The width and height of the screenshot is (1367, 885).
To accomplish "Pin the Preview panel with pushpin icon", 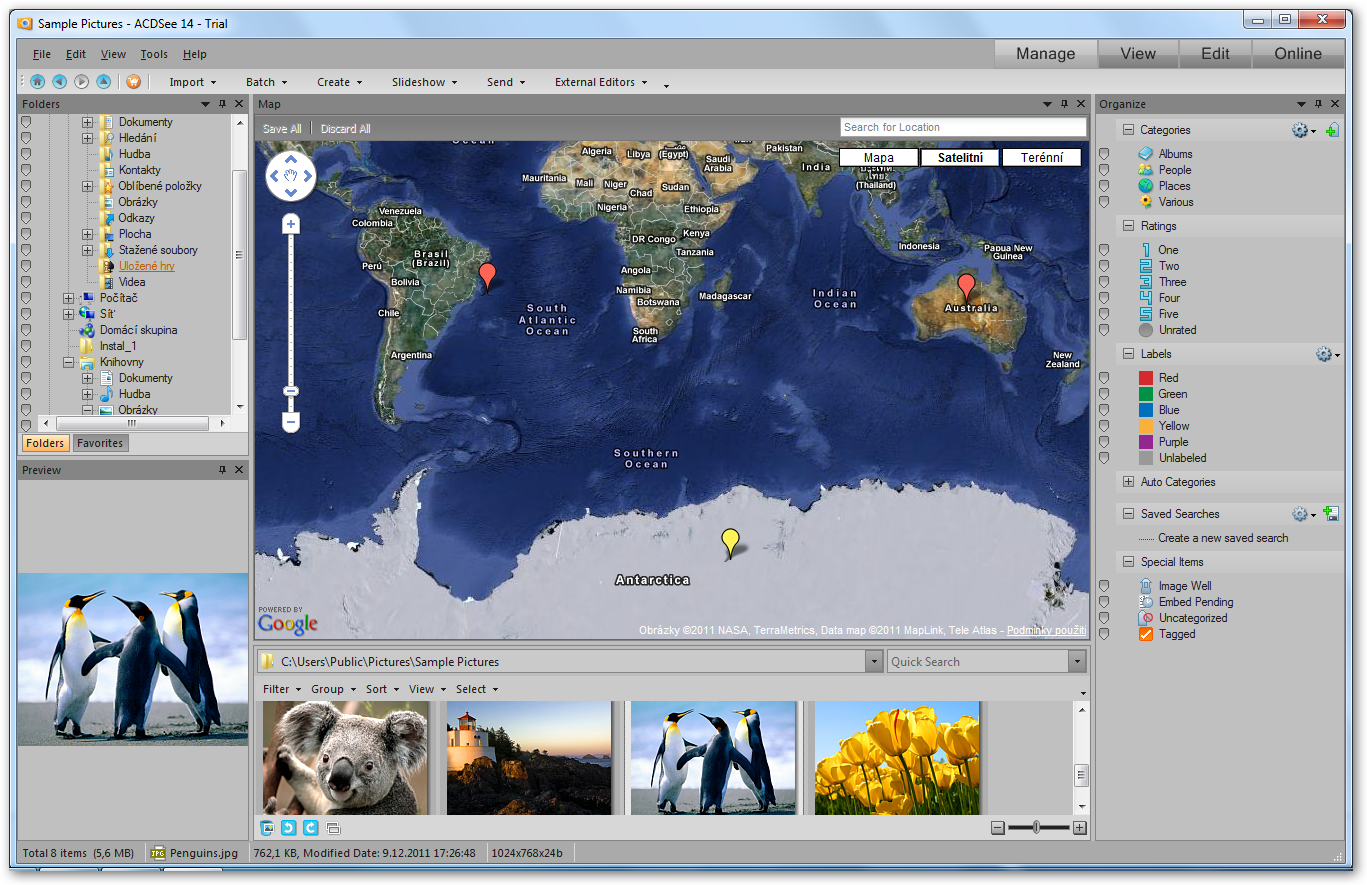I will (x=222, y=470).
